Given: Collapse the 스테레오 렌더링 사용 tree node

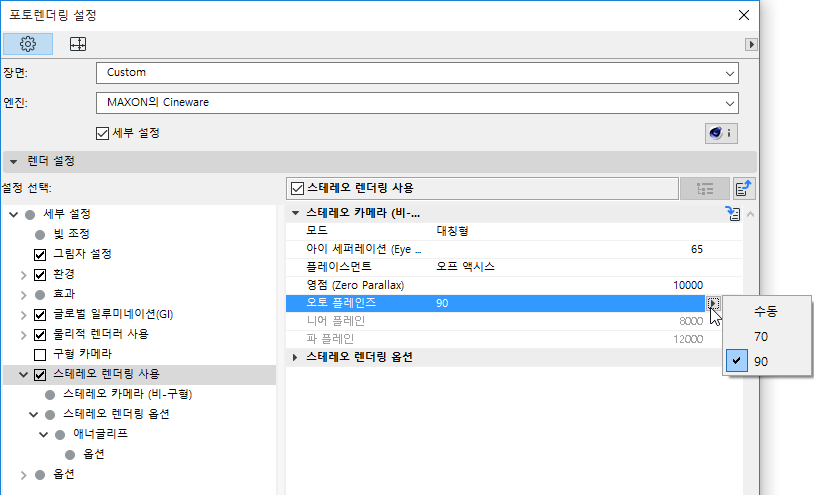Looking at the screenshot, I should point(23,375).
